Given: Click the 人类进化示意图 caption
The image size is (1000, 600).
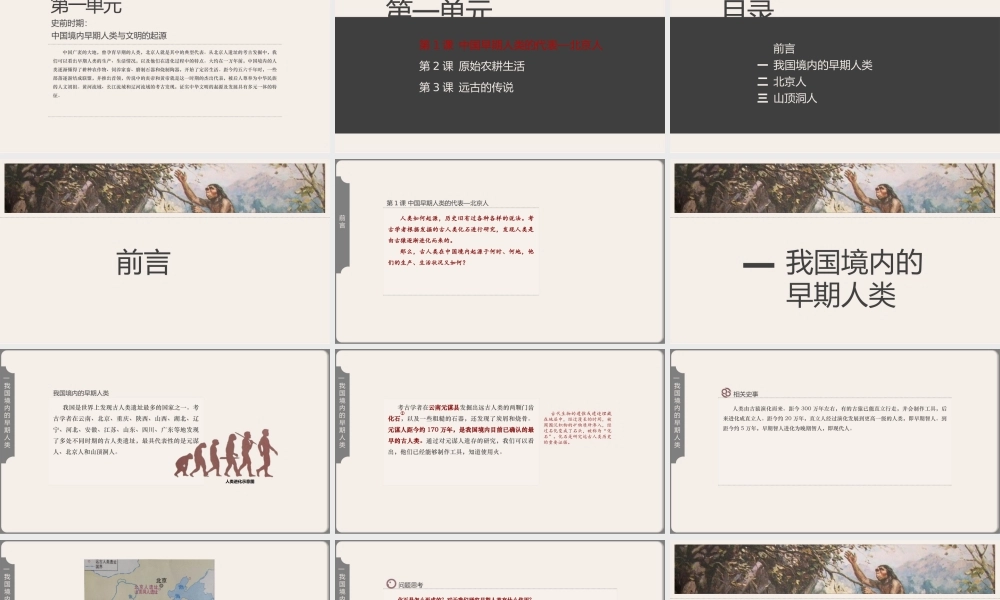Looking at the screenshot, I should [240, 481].
